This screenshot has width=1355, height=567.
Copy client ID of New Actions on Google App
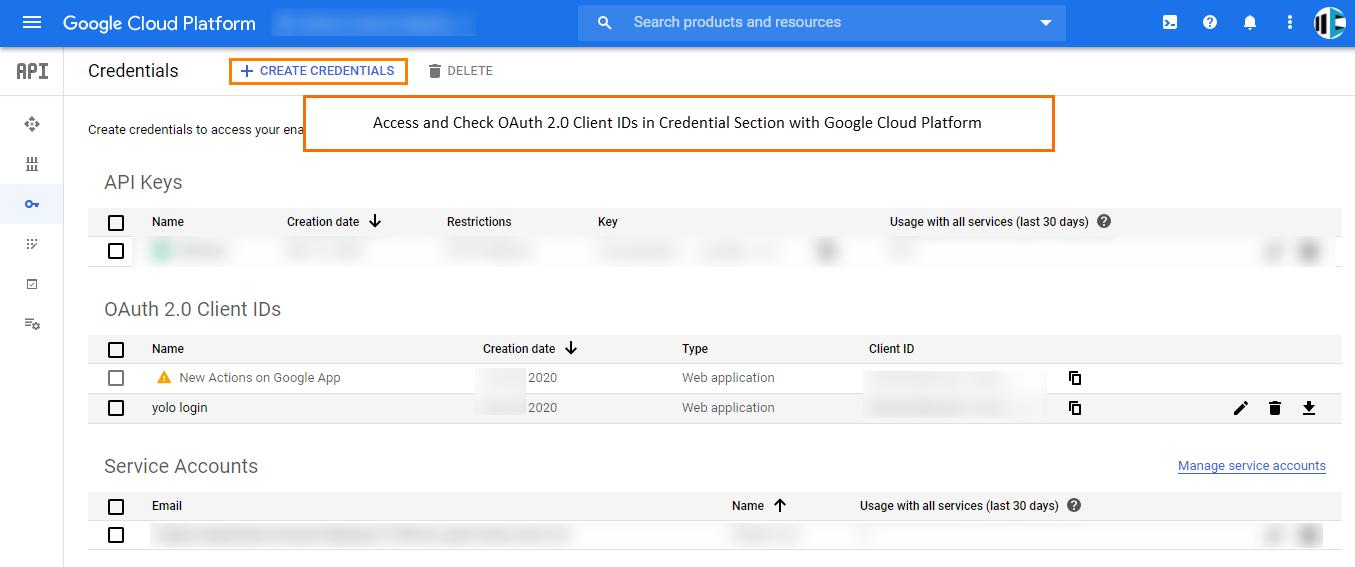point(1075,378)
